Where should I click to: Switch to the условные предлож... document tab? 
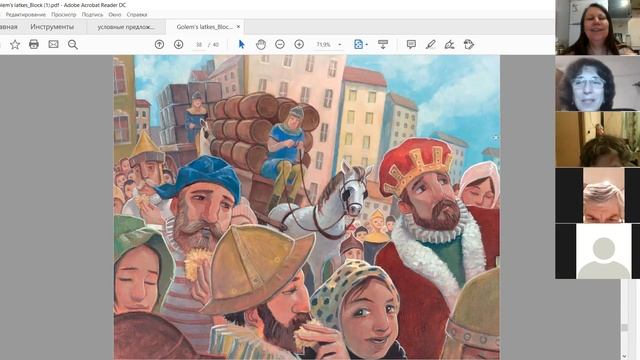click(126, 27)
